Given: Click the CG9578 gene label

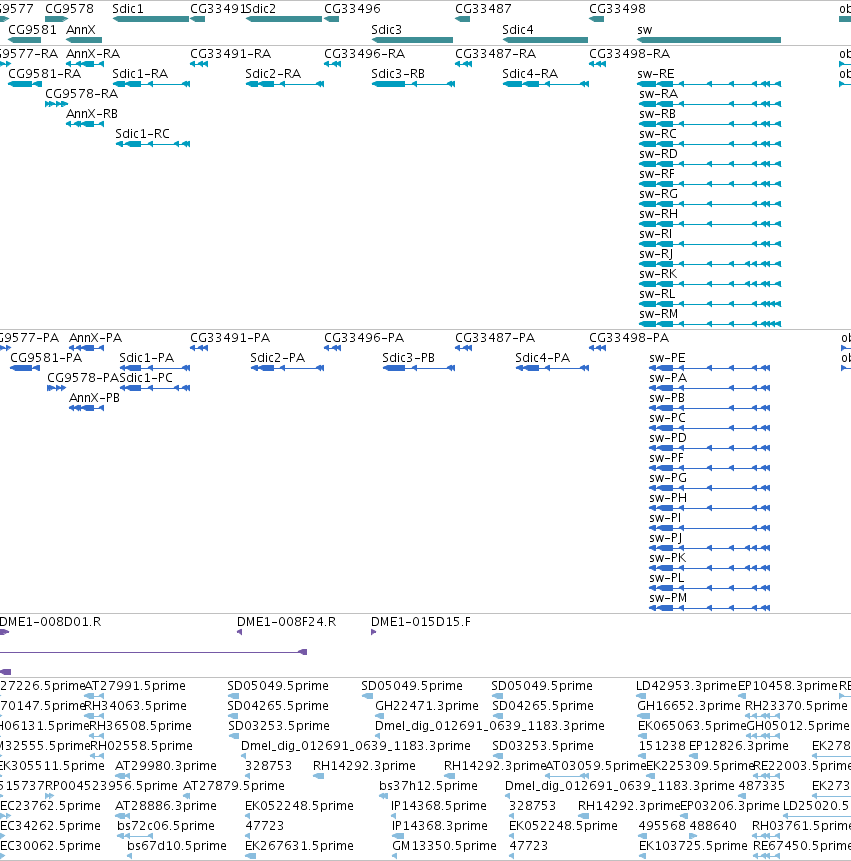Looking at the screenshot, I should tap(69, 9).
